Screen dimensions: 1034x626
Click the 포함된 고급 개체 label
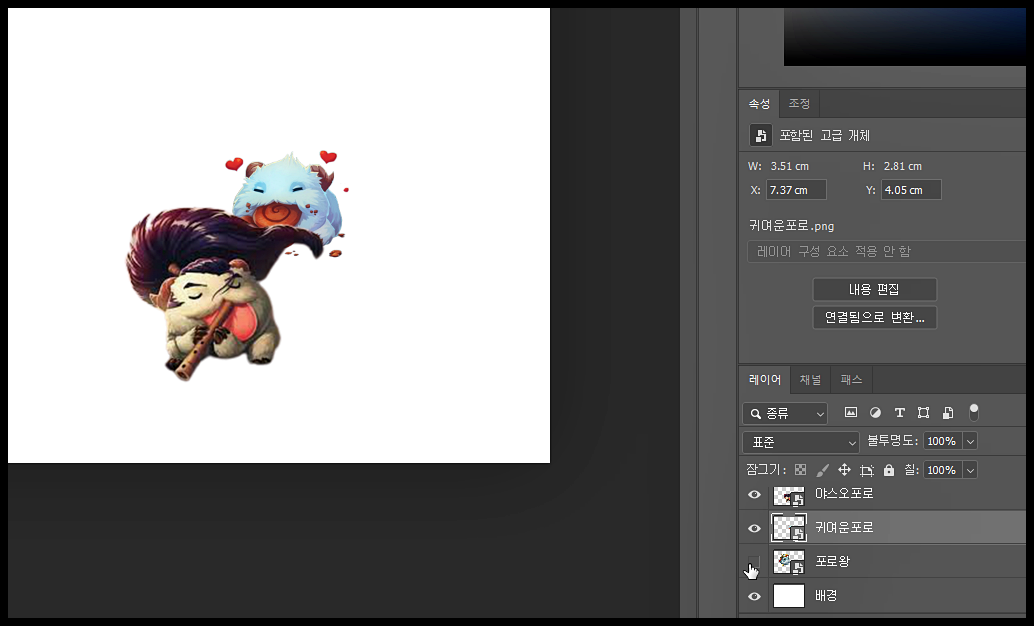click(824, 135)
